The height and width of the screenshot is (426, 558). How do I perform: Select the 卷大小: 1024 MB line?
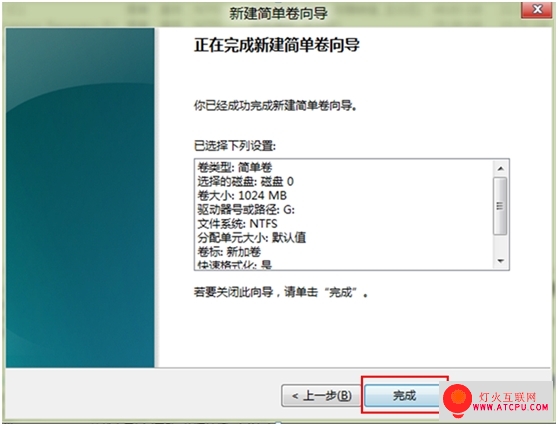(x=242, y=195)
